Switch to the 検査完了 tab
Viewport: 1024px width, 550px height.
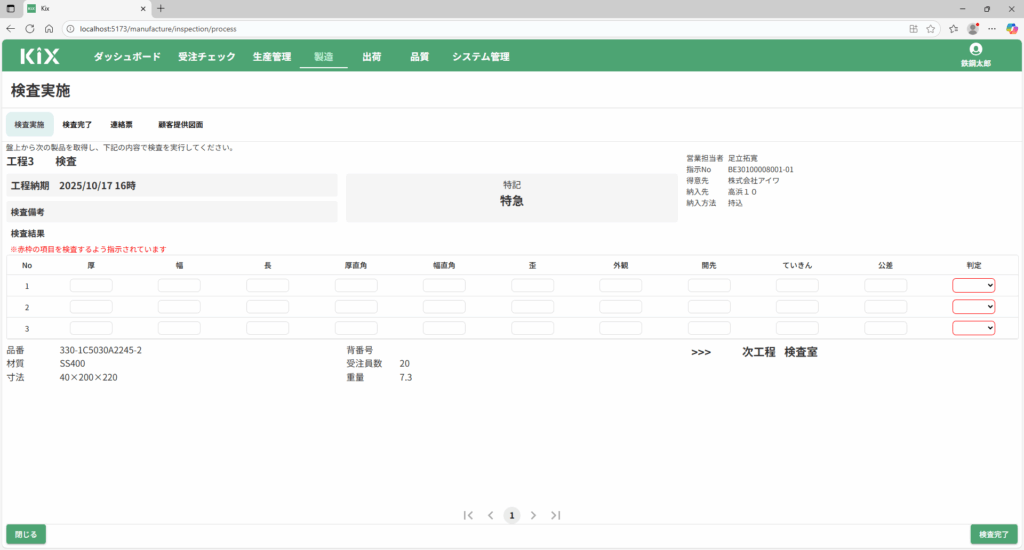coord(77,125)
